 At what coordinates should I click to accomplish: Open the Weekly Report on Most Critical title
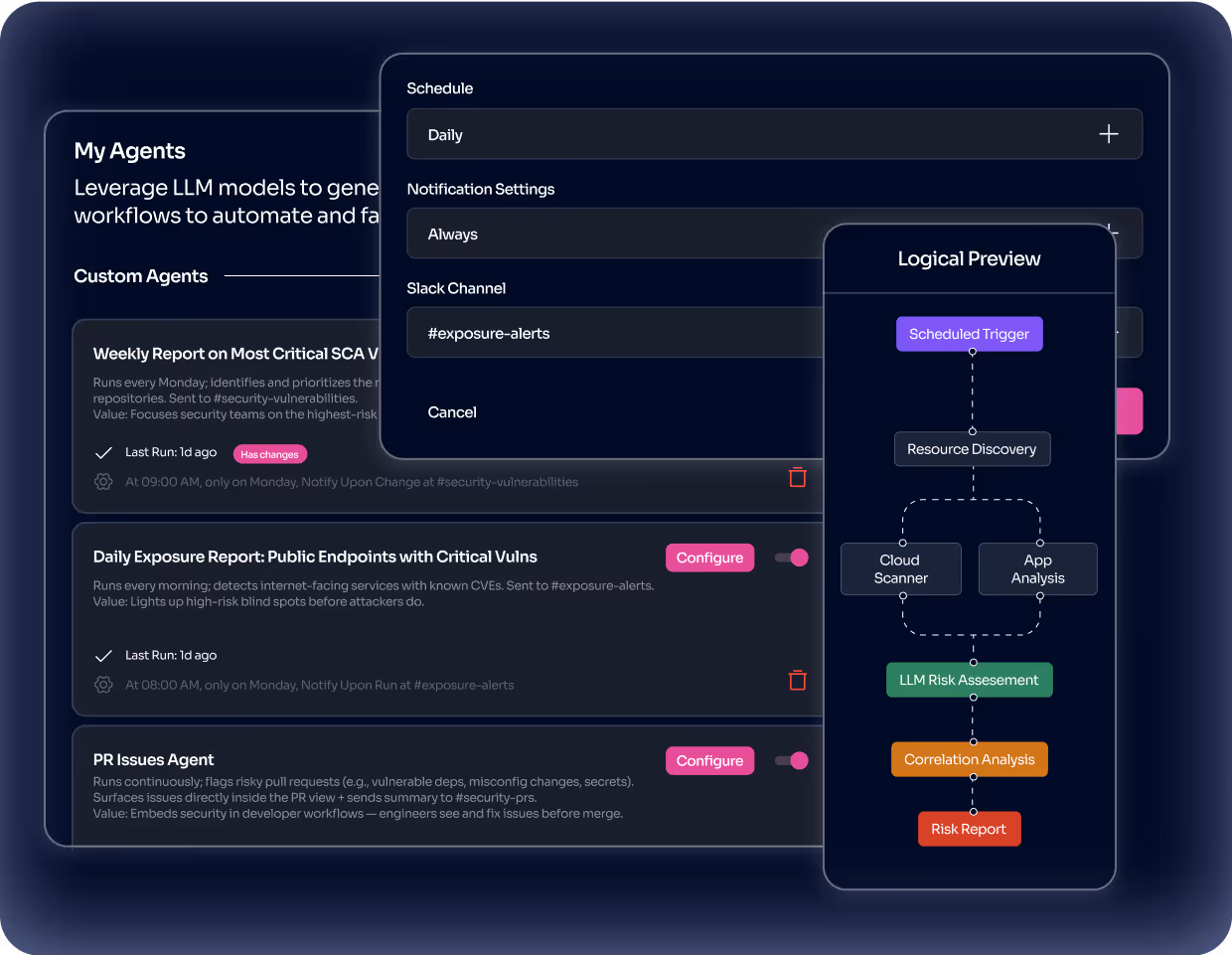(x=235, y=354)
